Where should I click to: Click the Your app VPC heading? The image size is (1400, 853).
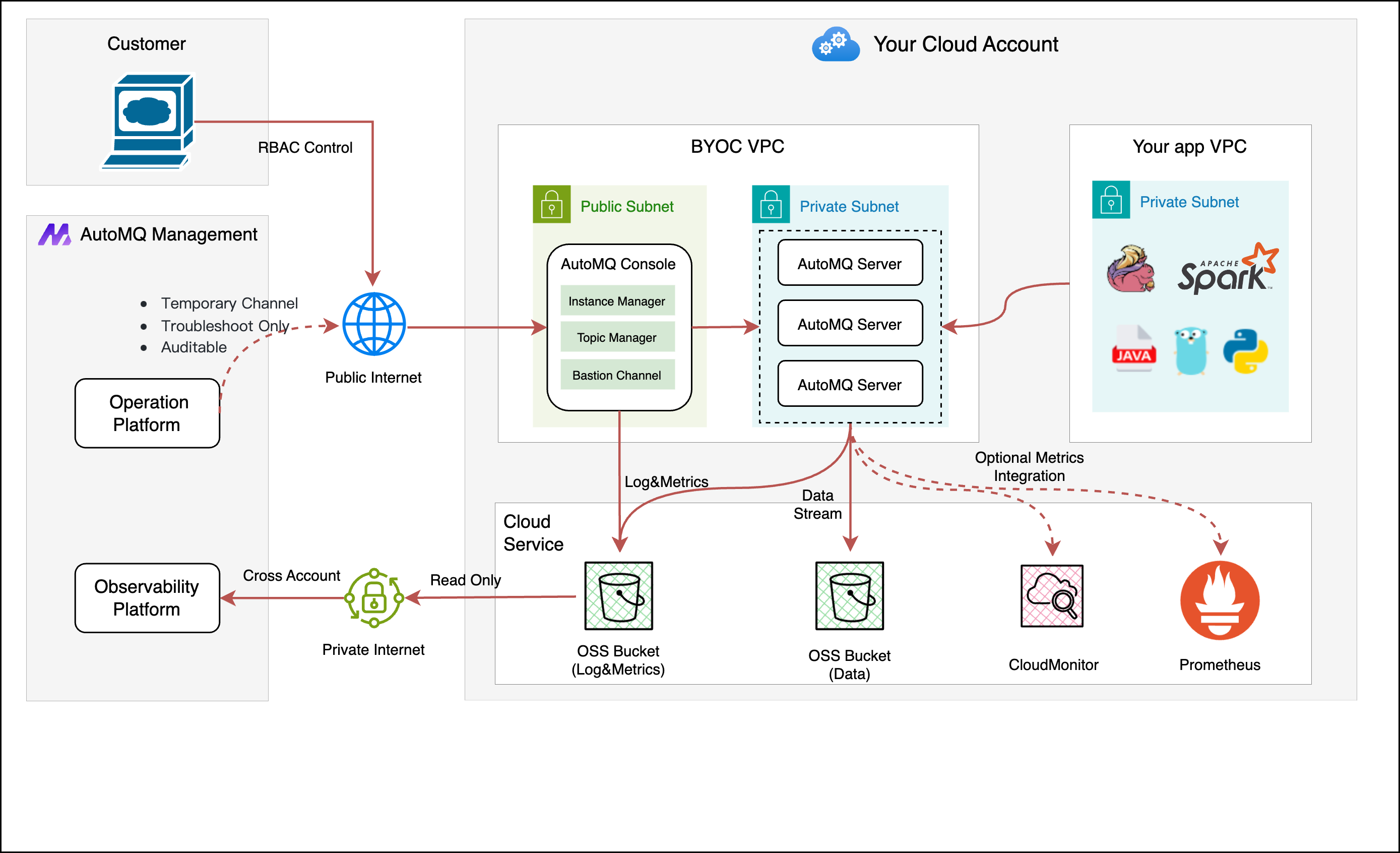pyautogui.click(x=1190, y=147)
